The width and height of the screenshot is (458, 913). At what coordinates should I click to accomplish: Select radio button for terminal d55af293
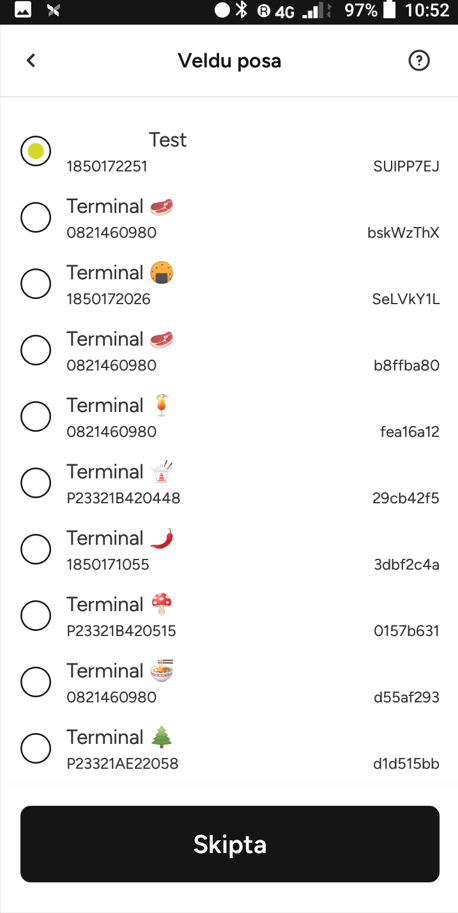pyautogui.click(x=35, y=682)
